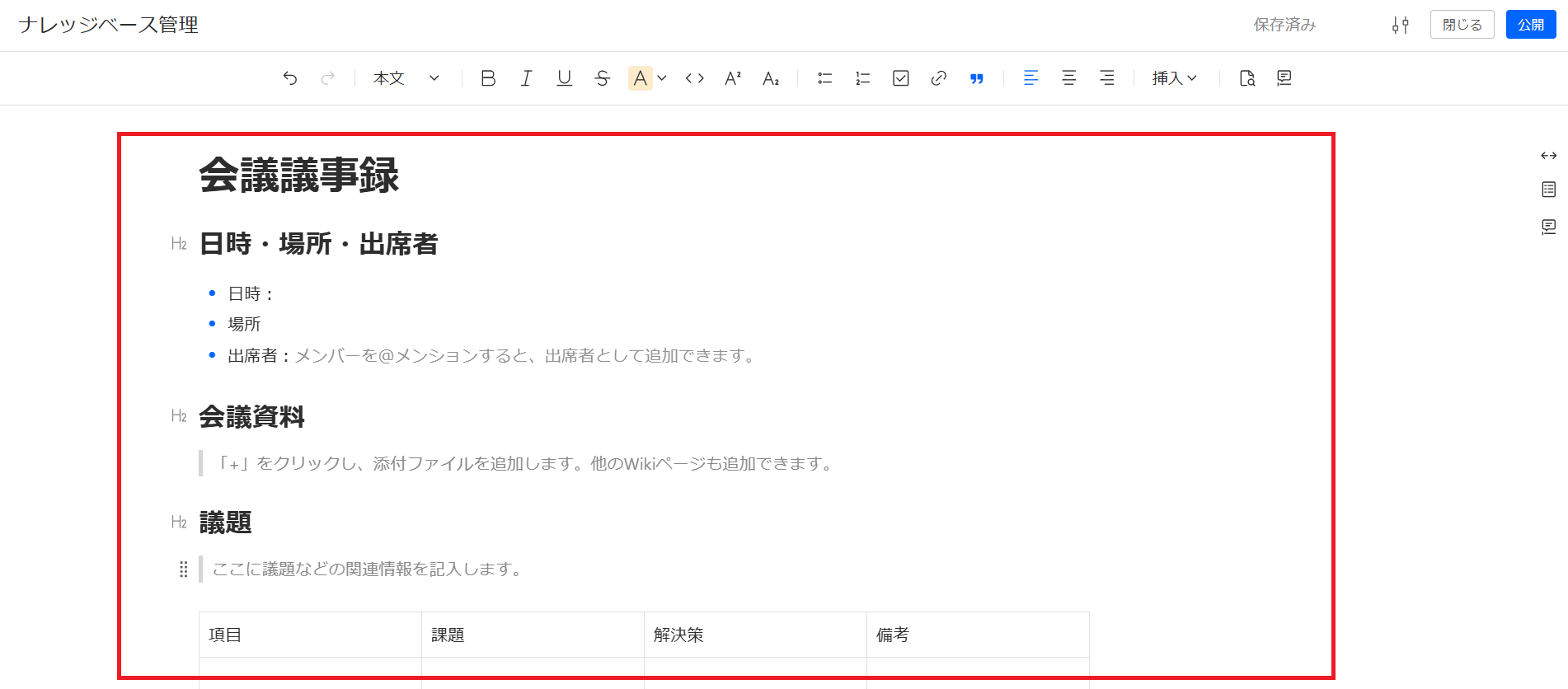Open the find in document tool
This screenshot has width=1568, height=689.
[1247, 78]
